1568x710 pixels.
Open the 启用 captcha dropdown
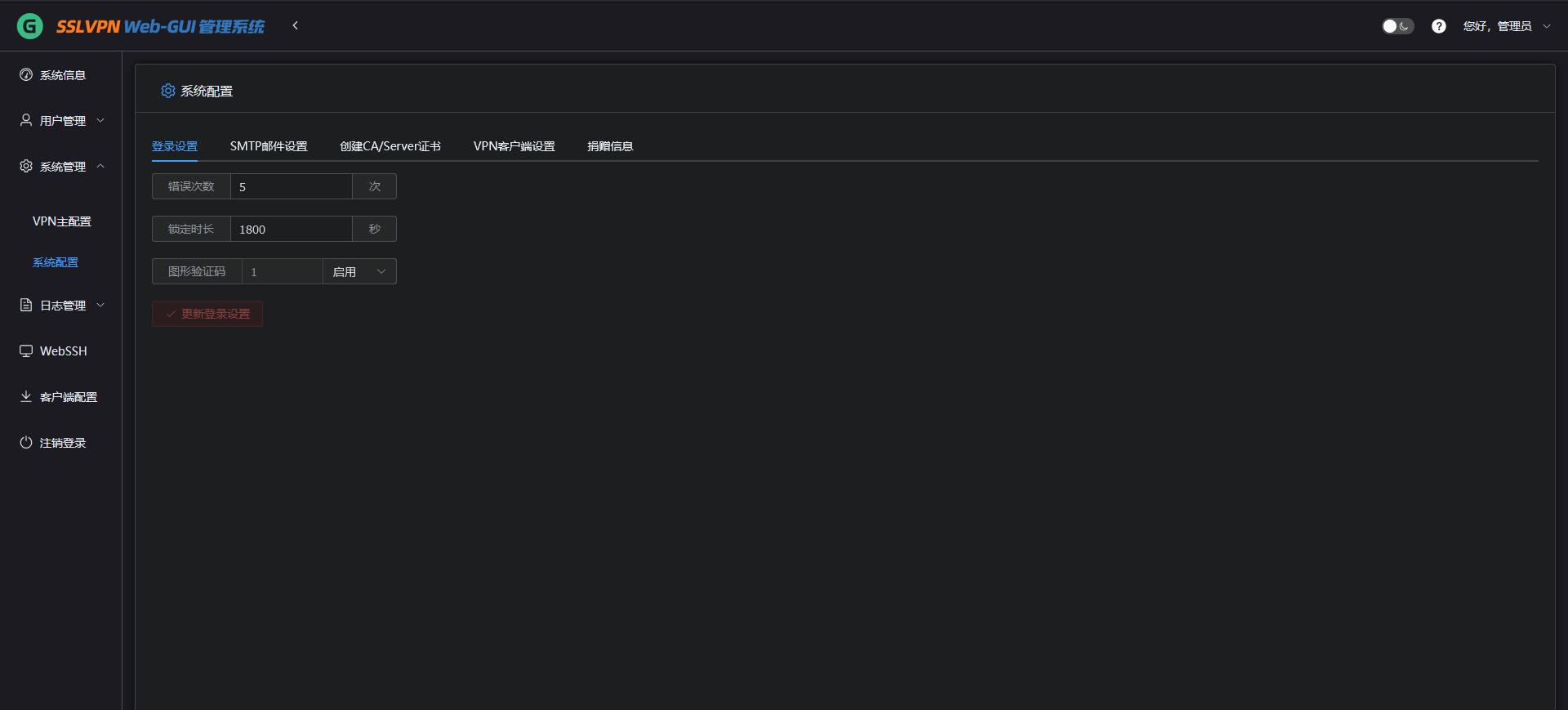[360, 271]
